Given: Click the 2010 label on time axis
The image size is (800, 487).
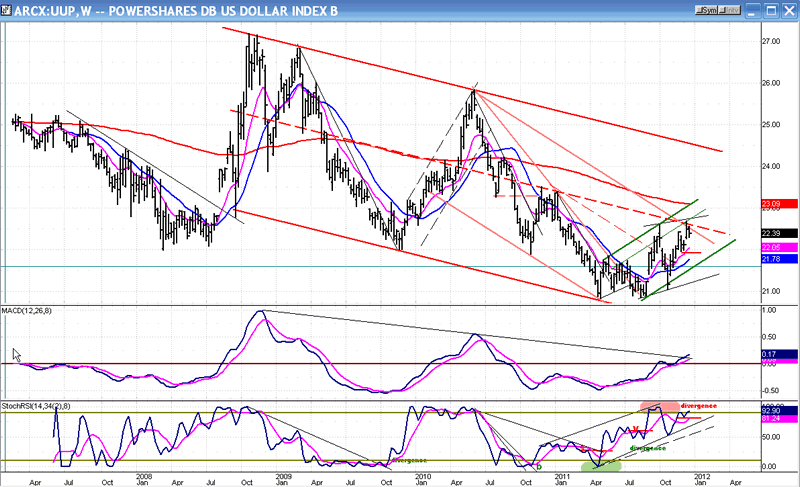Looking at the screenshot, I should (422, 478).
